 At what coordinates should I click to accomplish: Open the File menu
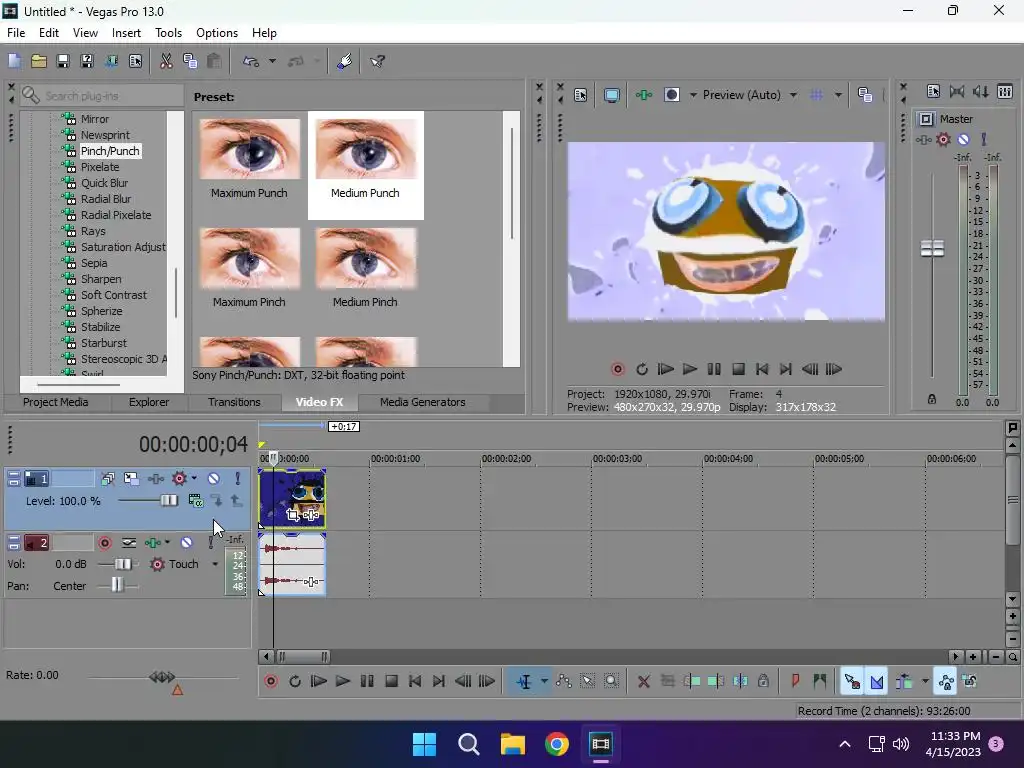pyautogui.click(x=16, y=33)
